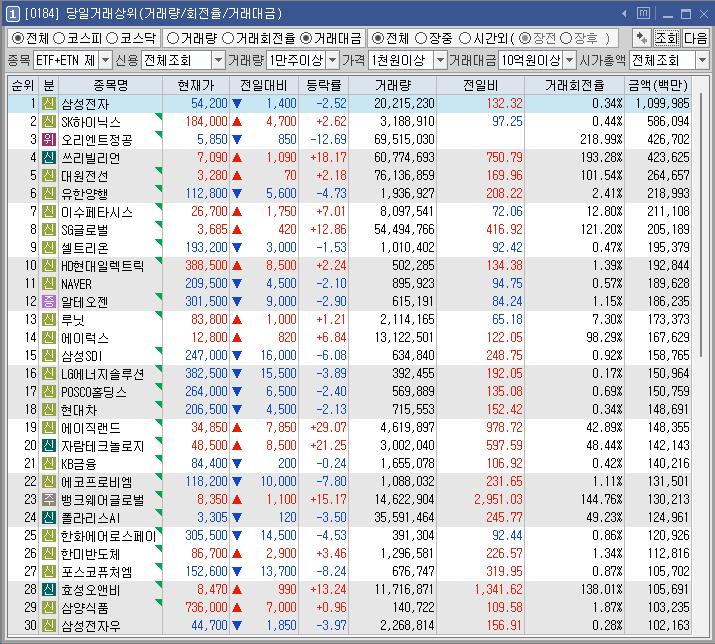The height and width of the screenshot is (644, 715).
Task: Click the M icon in title bar
Action: (643, 14)
